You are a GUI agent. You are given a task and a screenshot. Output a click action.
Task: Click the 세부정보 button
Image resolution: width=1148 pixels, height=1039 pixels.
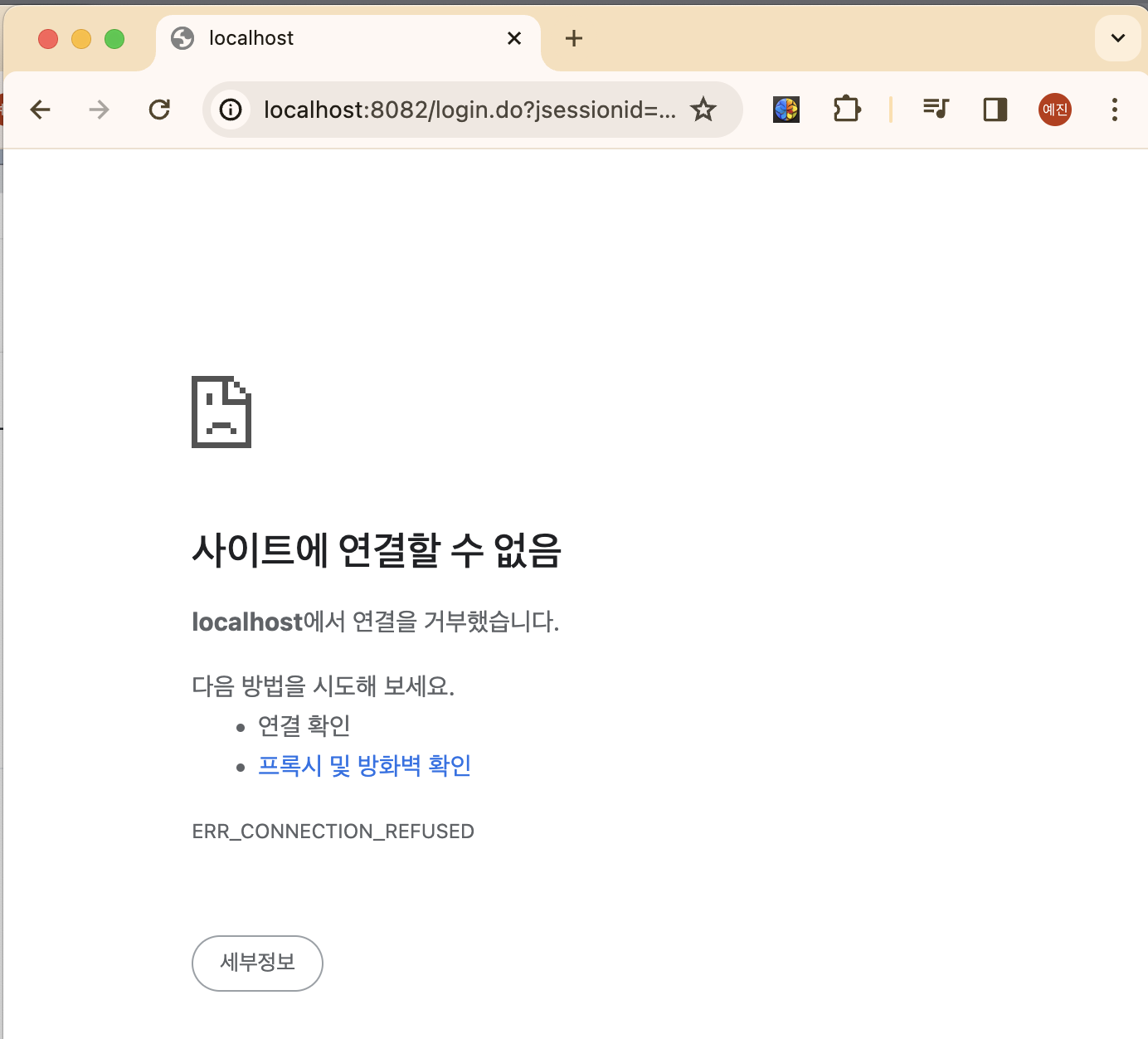click(257, 963)
